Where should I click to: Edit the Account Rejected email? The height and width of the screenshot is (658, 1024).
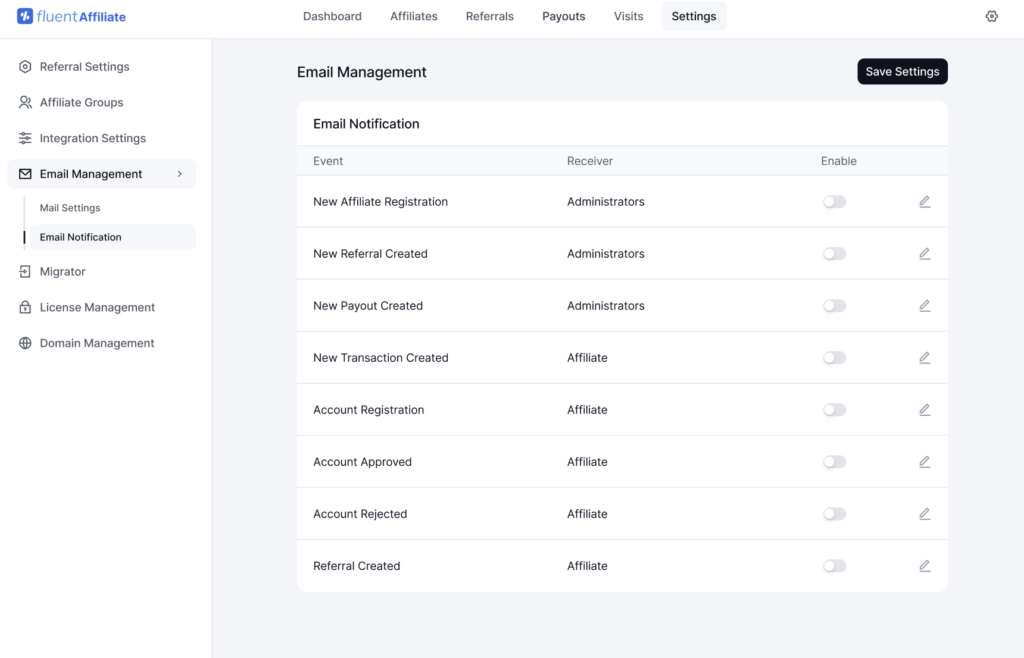(x=925, y=514)
